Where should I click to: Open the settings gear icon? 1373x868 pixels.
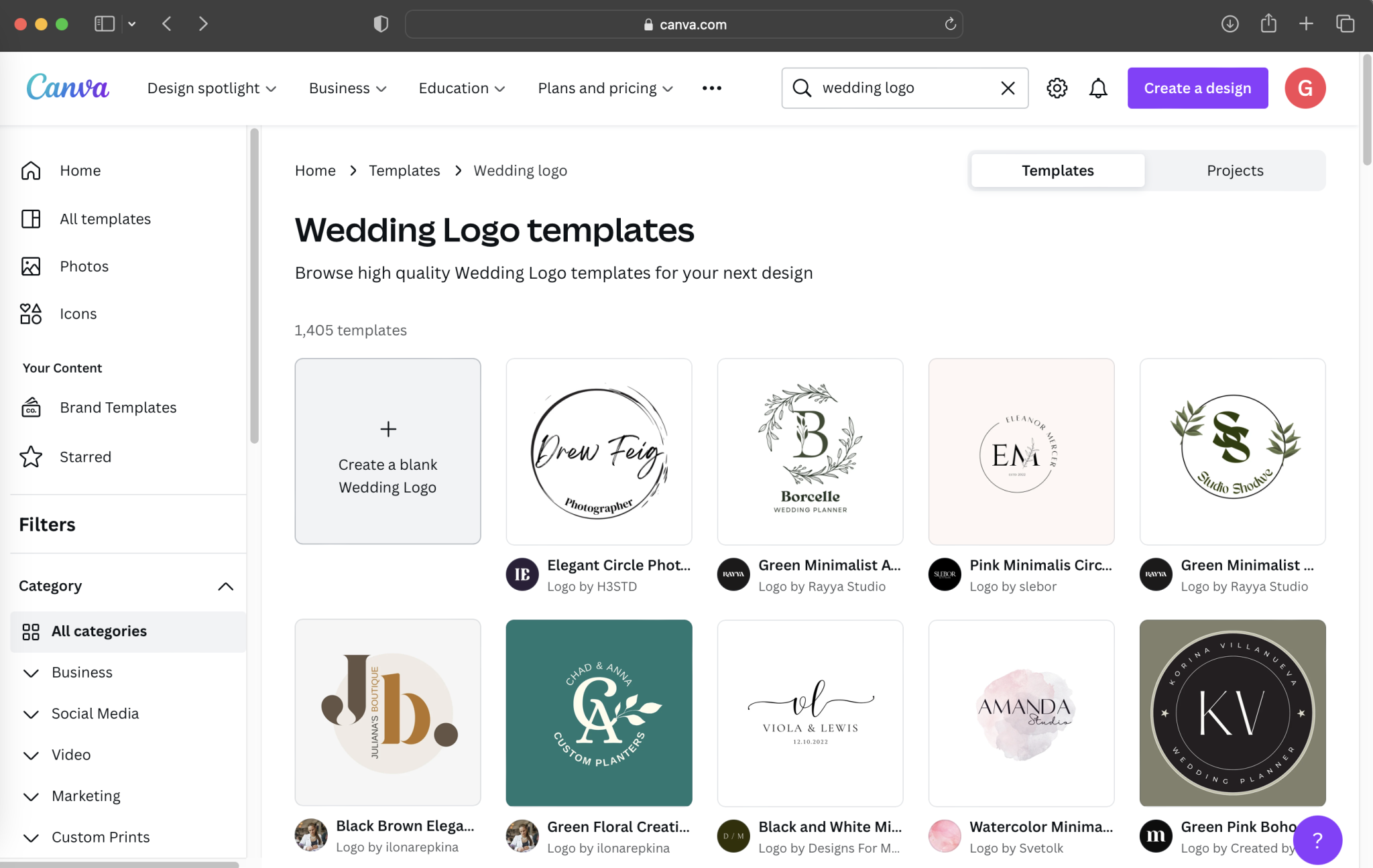(x=1057, y=88)
